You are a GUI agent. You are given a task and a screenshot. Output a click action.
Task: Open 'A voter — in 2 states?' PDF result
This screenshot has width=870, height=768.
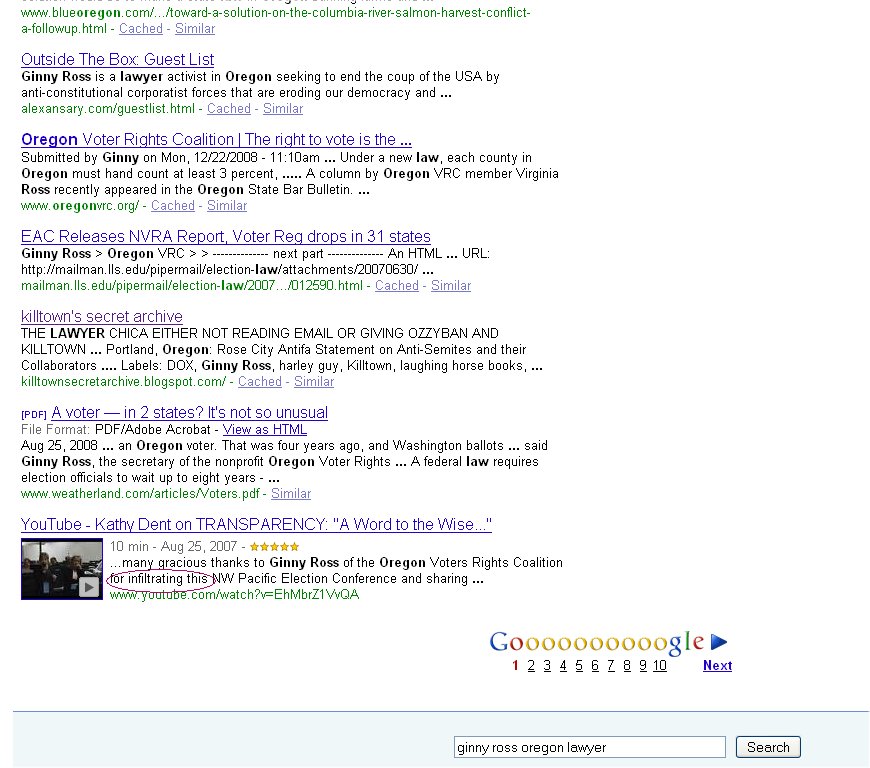pyautogui.click(x=189, y=412)
